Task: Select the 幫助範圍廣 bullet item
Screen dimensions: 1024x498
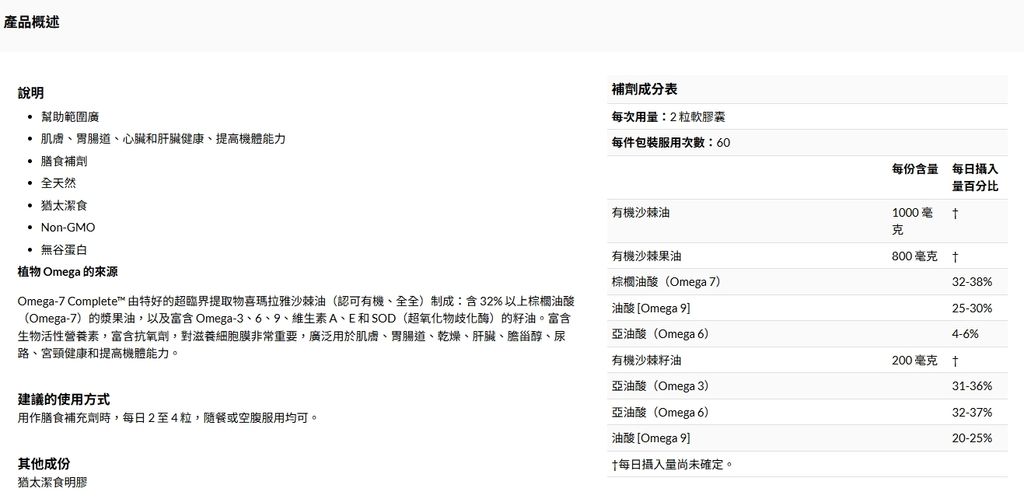Action: pos(69,117)
